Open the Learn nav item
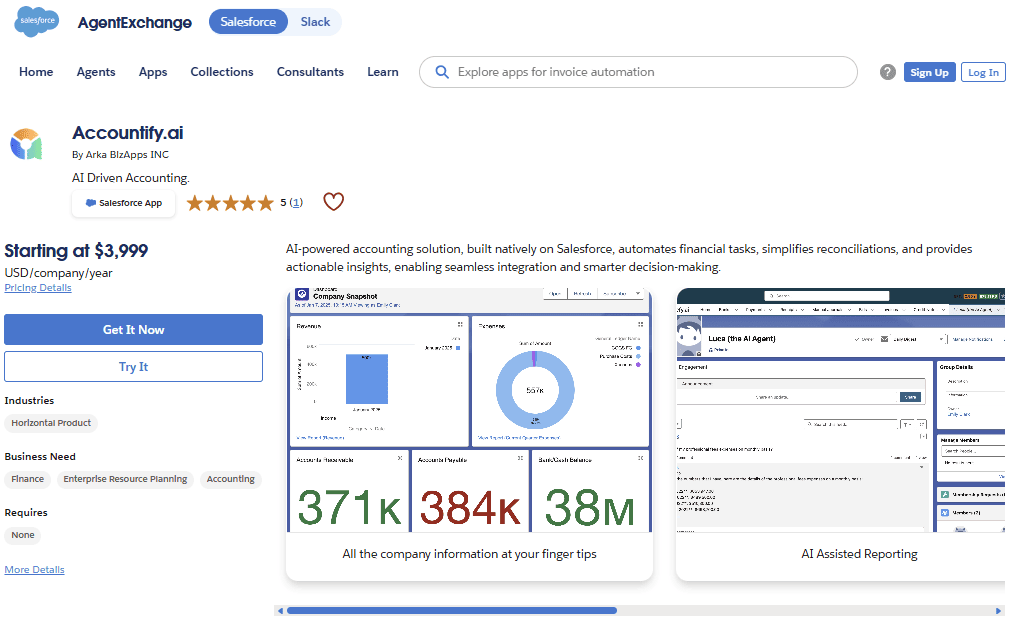The image size is (1014, 623). [x=383, y=72]
